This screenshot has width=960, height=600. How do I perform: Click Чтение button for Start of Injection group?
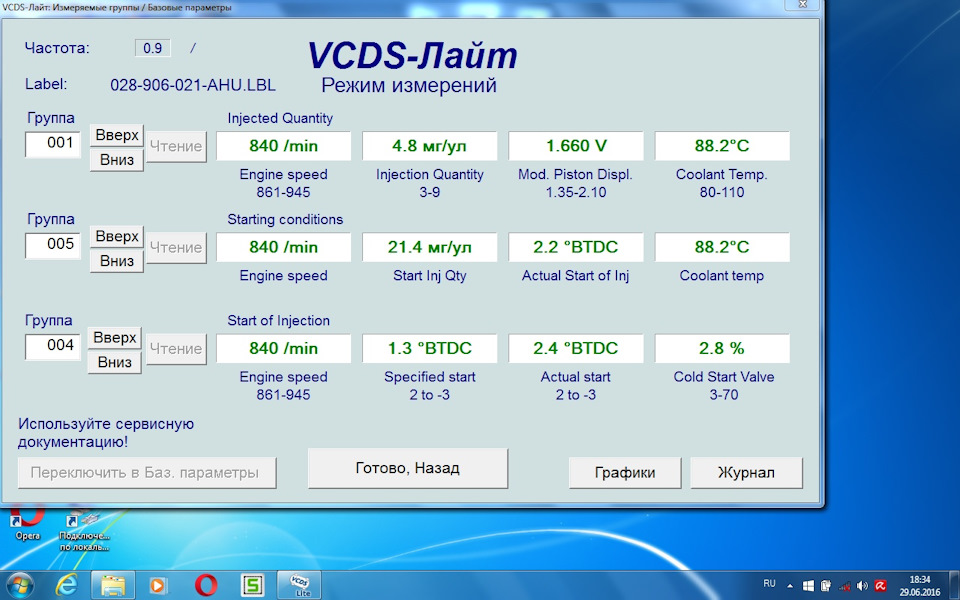[x=176, y=348]
